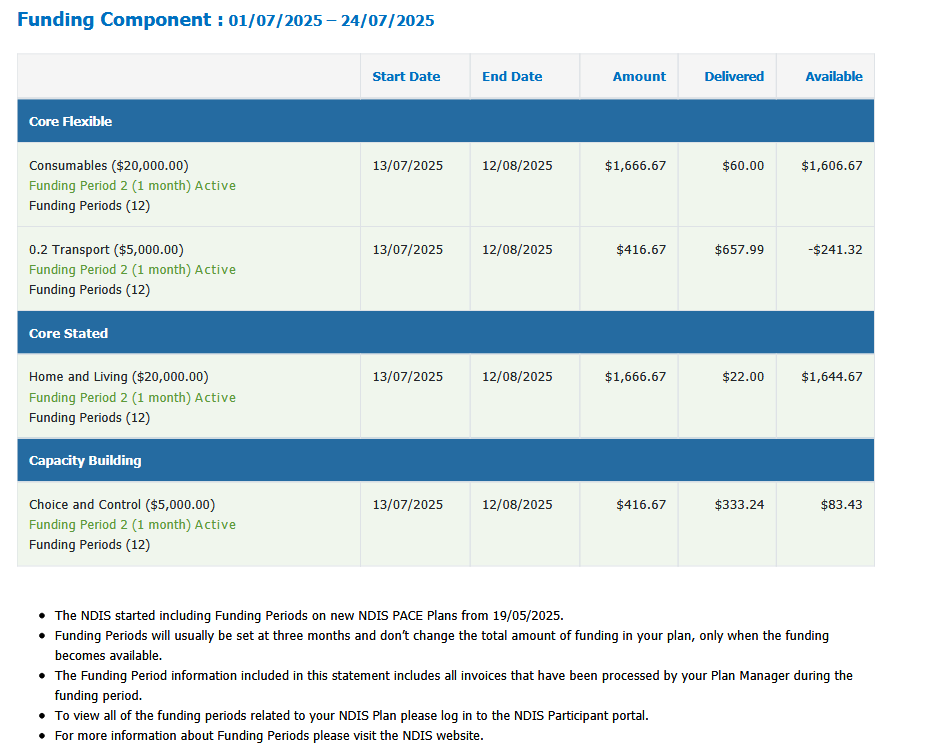Click the note about NDIS Participant portal
Viewport: 927px width, 756px height.
(352, 716)
